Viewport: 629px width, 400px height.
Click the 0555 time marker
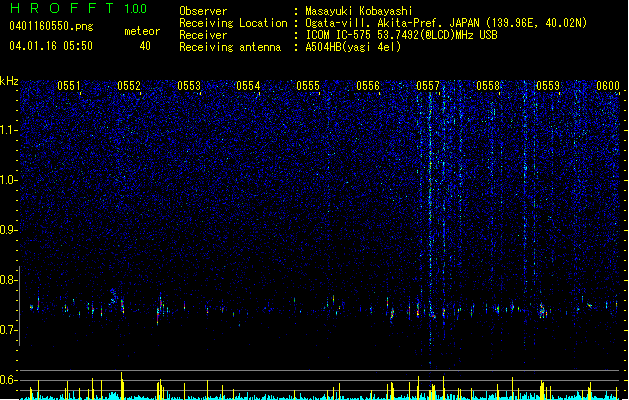pyautogui.click(x=308, y=86)
